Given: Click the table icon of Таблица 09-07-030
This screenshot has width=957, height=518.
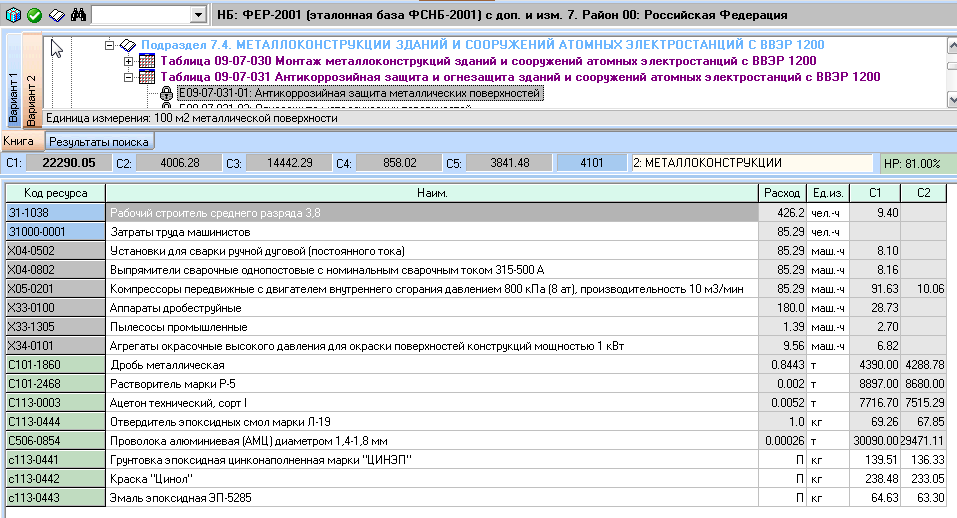Looking at the screenshot, I should tap(146, 61).
